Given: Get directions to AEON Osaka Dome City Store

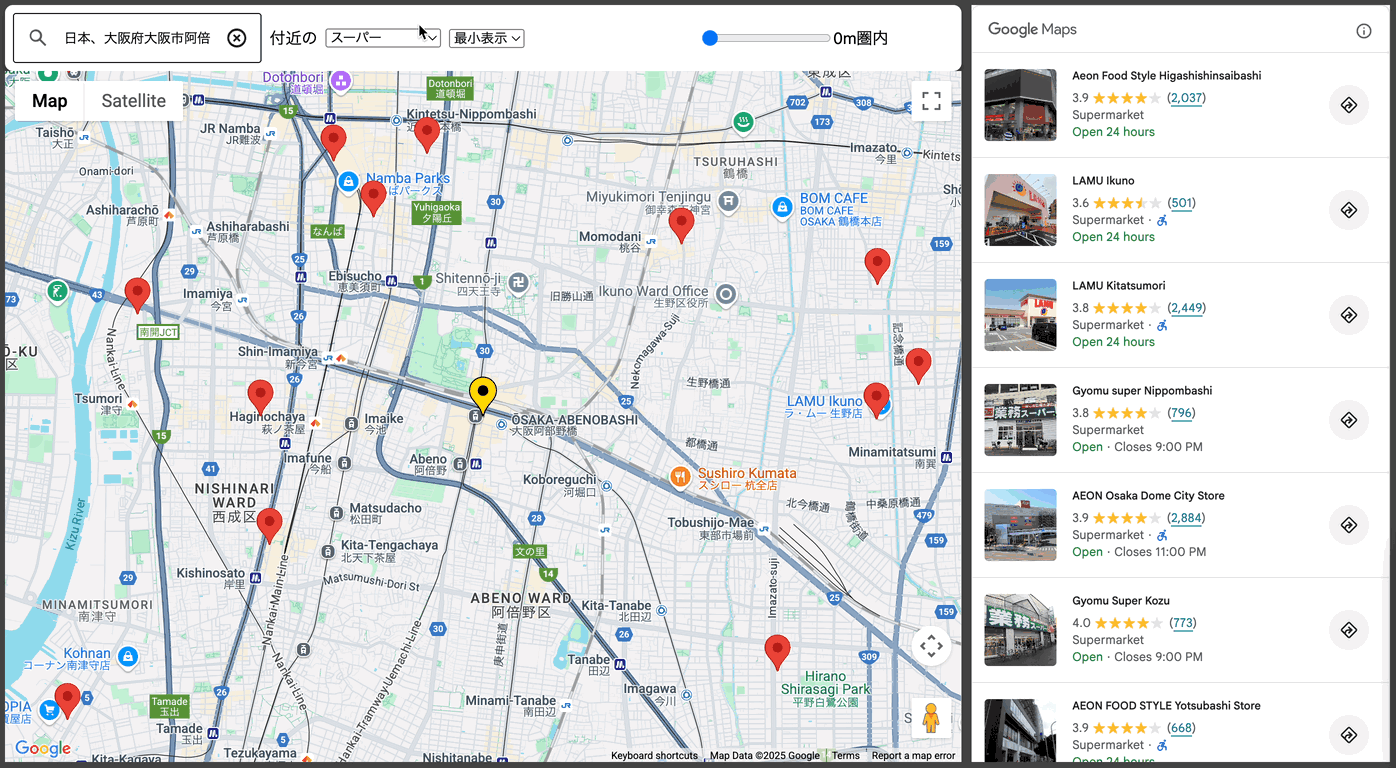Looking at the screenshot, I should point(1348,525).
